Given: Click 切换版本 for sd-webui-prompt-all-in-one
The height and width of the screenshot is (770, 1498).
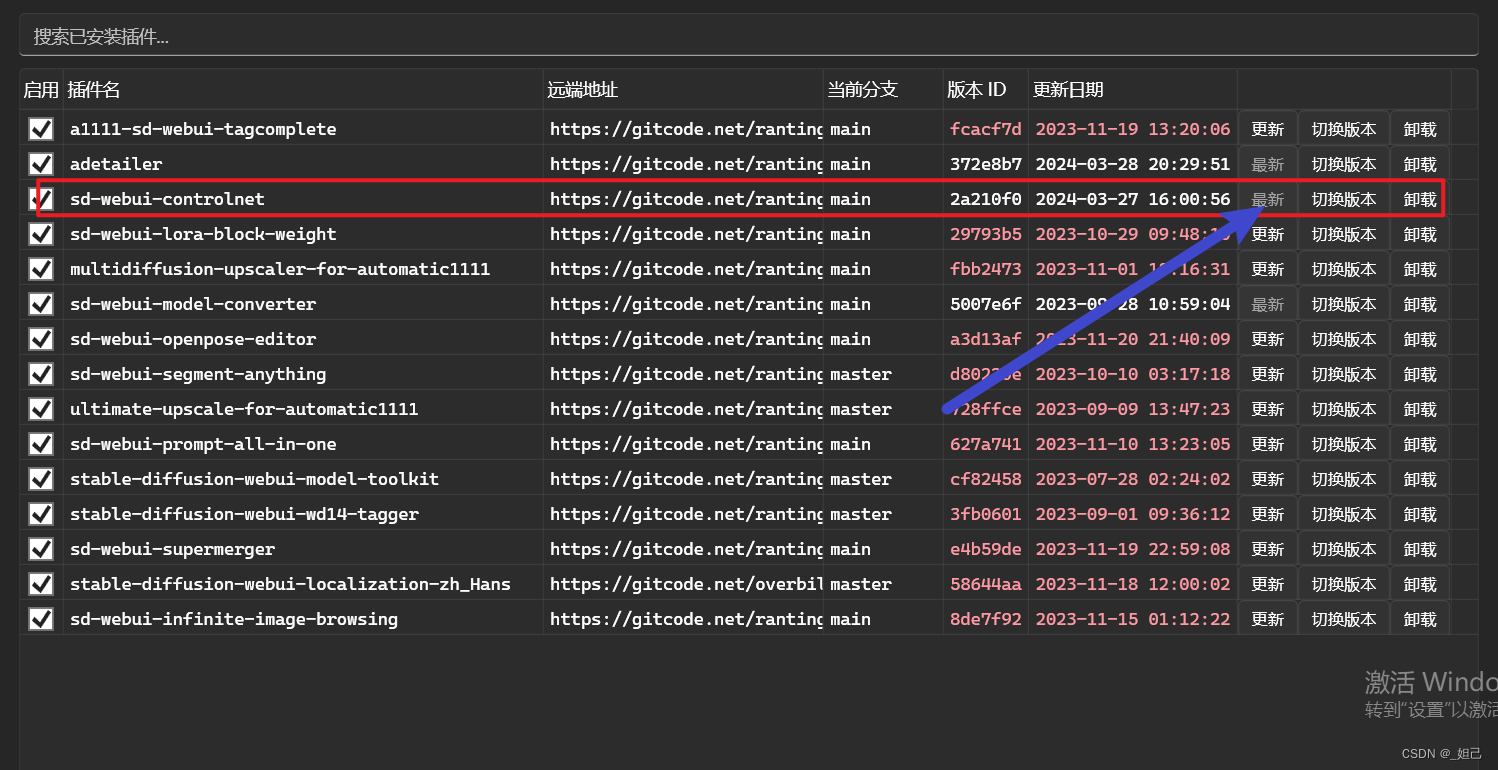Looking at the screenshot, I should (1344, 444).
